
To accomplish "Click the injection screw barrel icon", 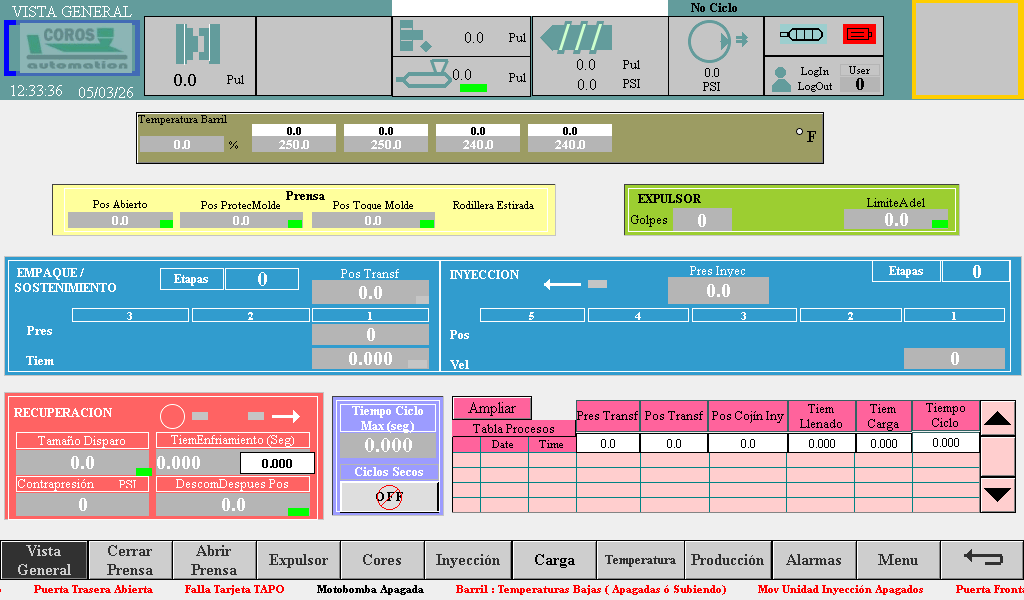I will [574, 38].
